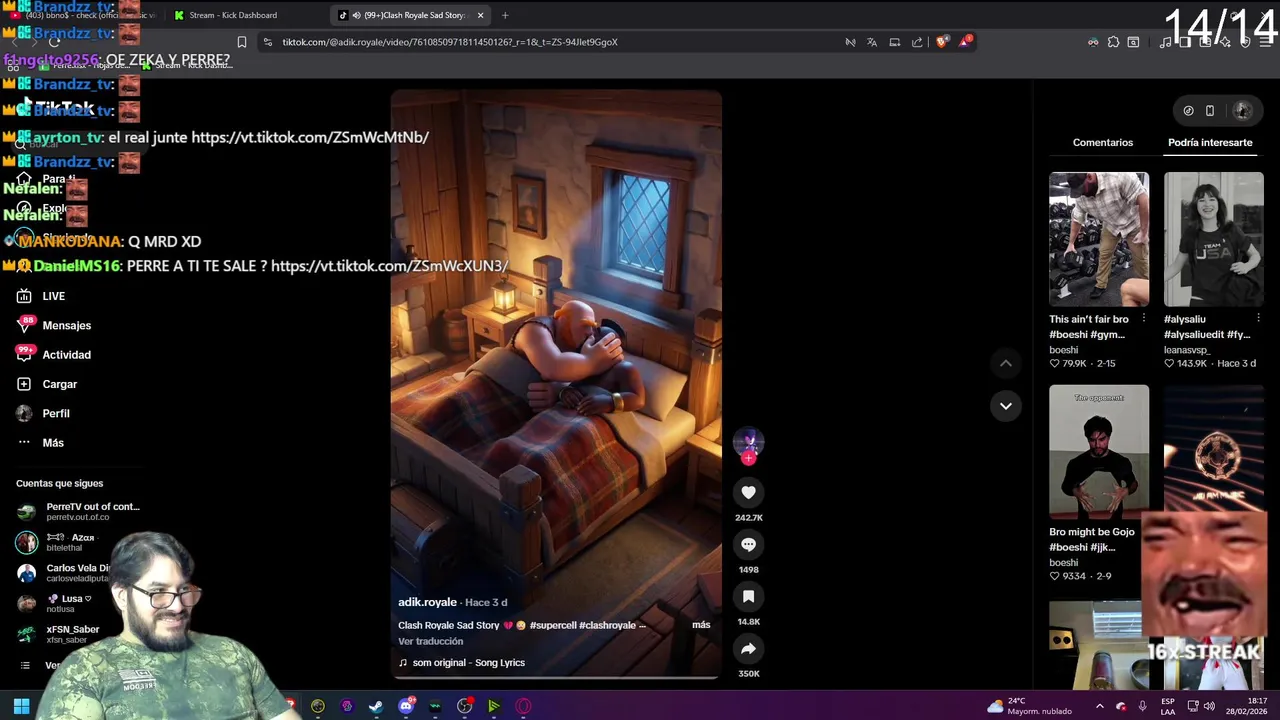Open the followed account xFSN_Saber
The height and width of the screenshot is (720, 1280).
coord(58,634)
